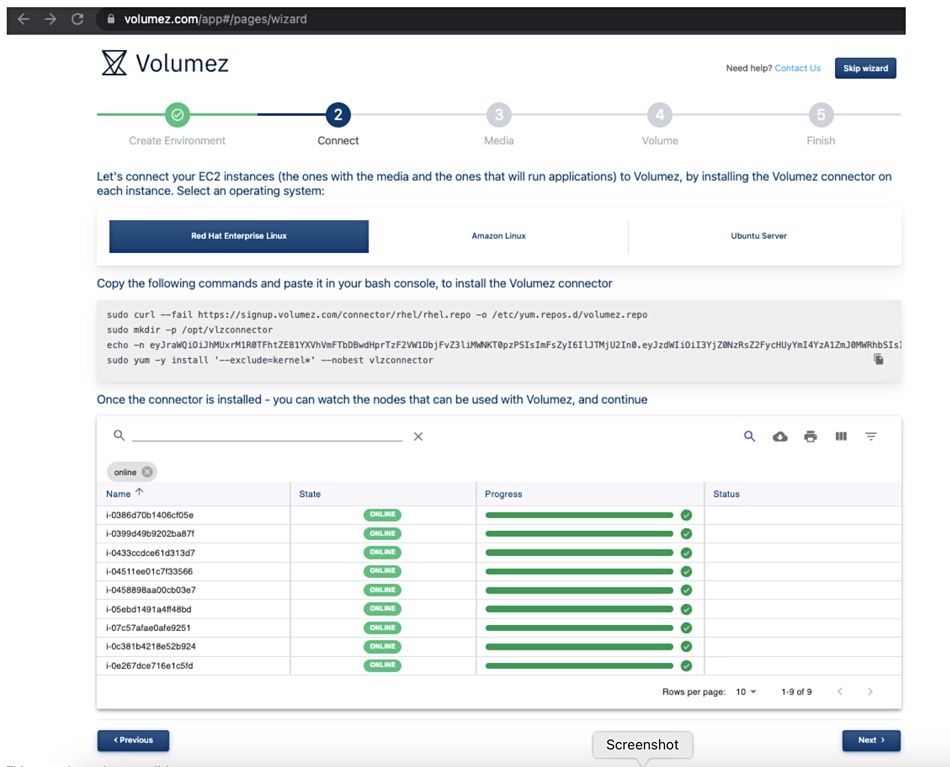Select node i-04511ee01c7f33566

pyautogui.click(x=149, y=571)
